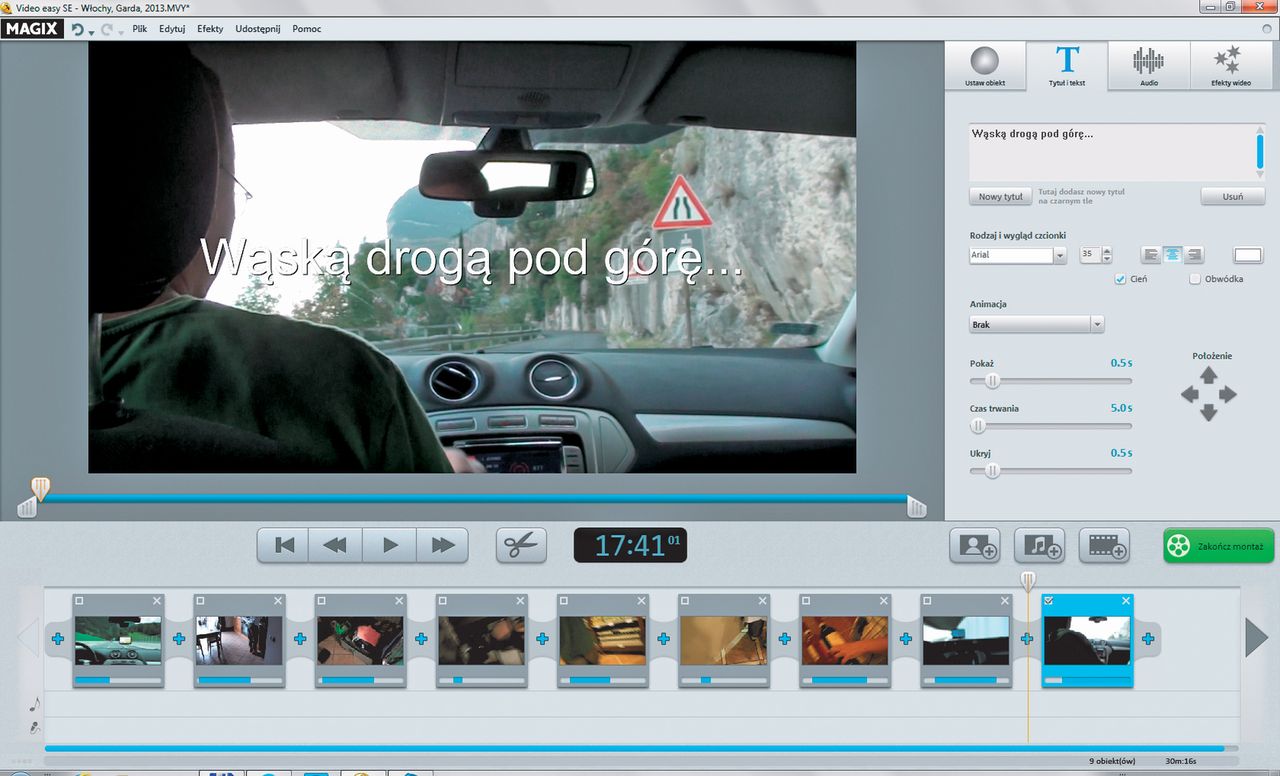
Task: Open the Udostępnij menu
Action: 260,29
